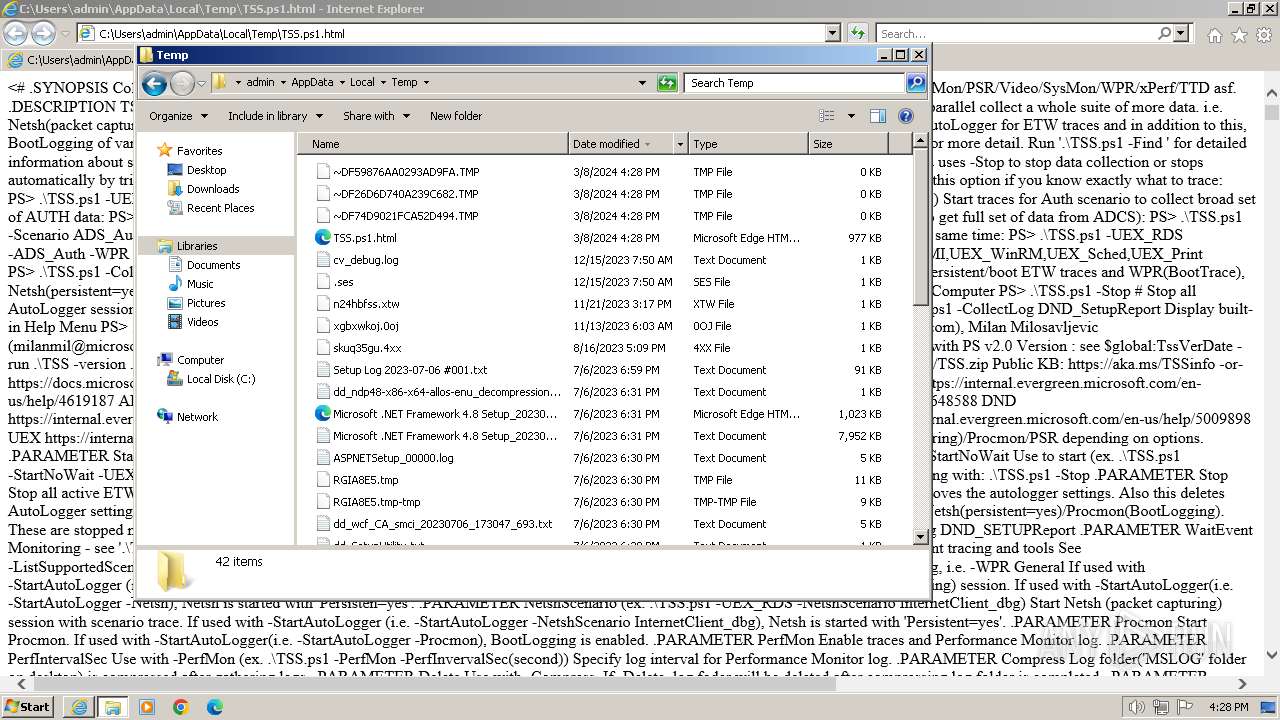Sort by Type column header
Viewport: 1280px width, 720px height.
pos(748,144)
